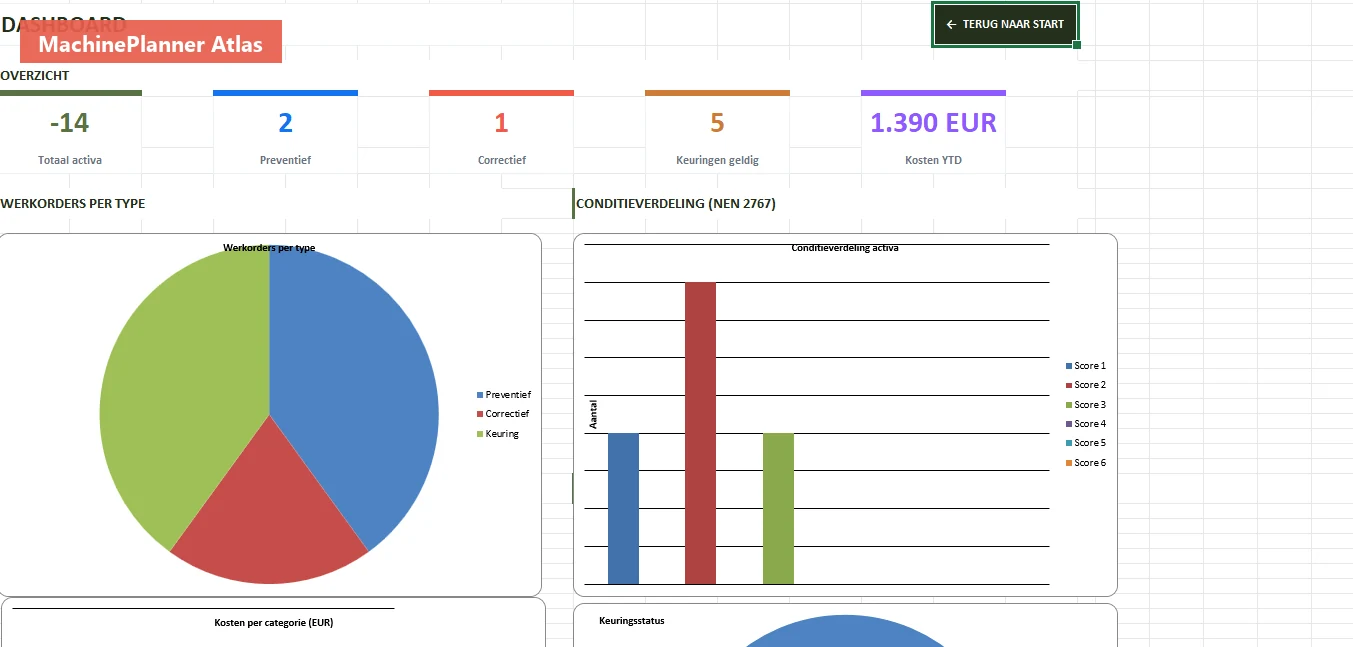Click the Score 3 legend entry
The height and width of the screenshot is (647, 1353).
coord(1086,405)
